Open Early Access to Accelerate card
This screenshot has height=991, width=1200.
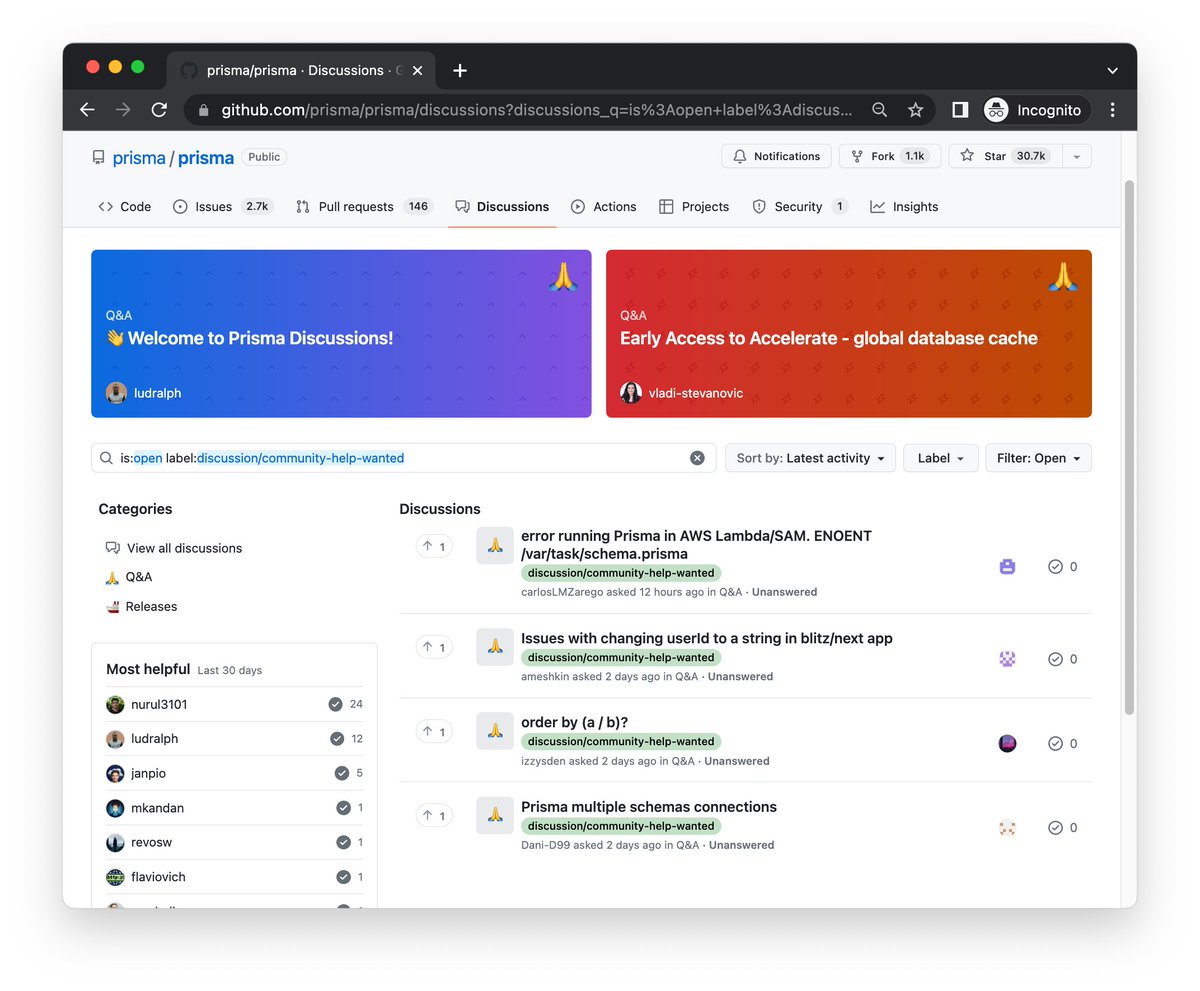click(849, 333)
